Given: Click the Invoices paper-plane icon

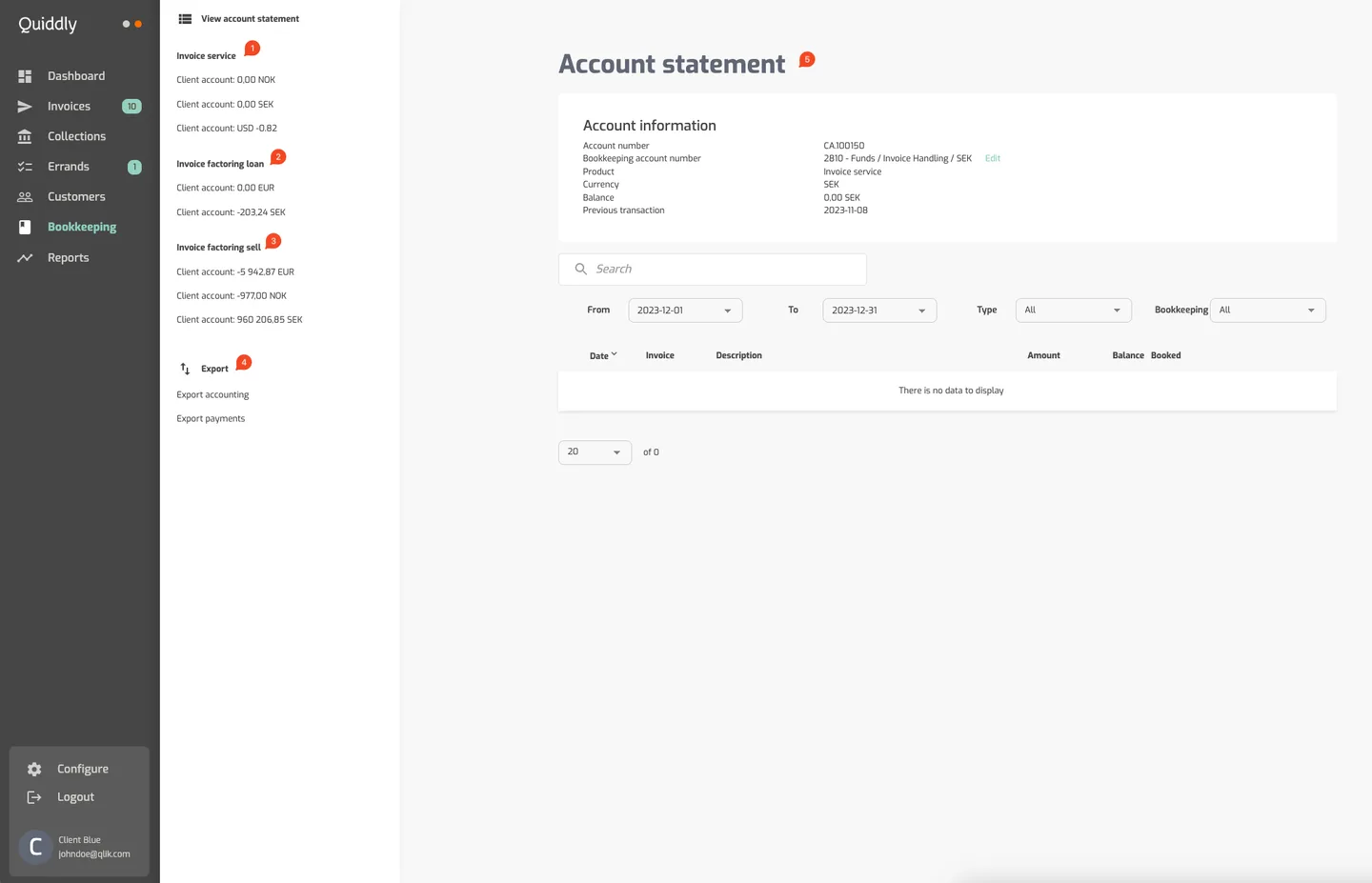Looking at the screenshot, I should click(x=25, y=107).
